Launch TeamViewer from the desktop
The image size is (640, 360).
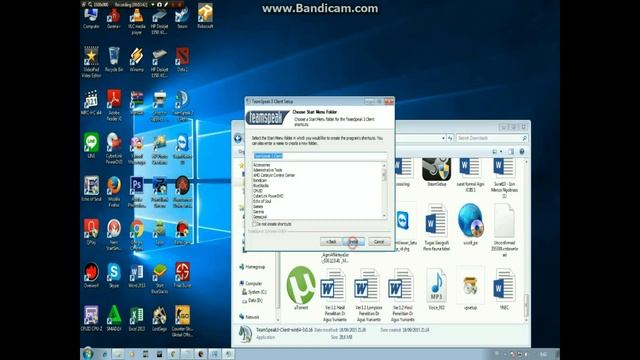click(182, 149)
